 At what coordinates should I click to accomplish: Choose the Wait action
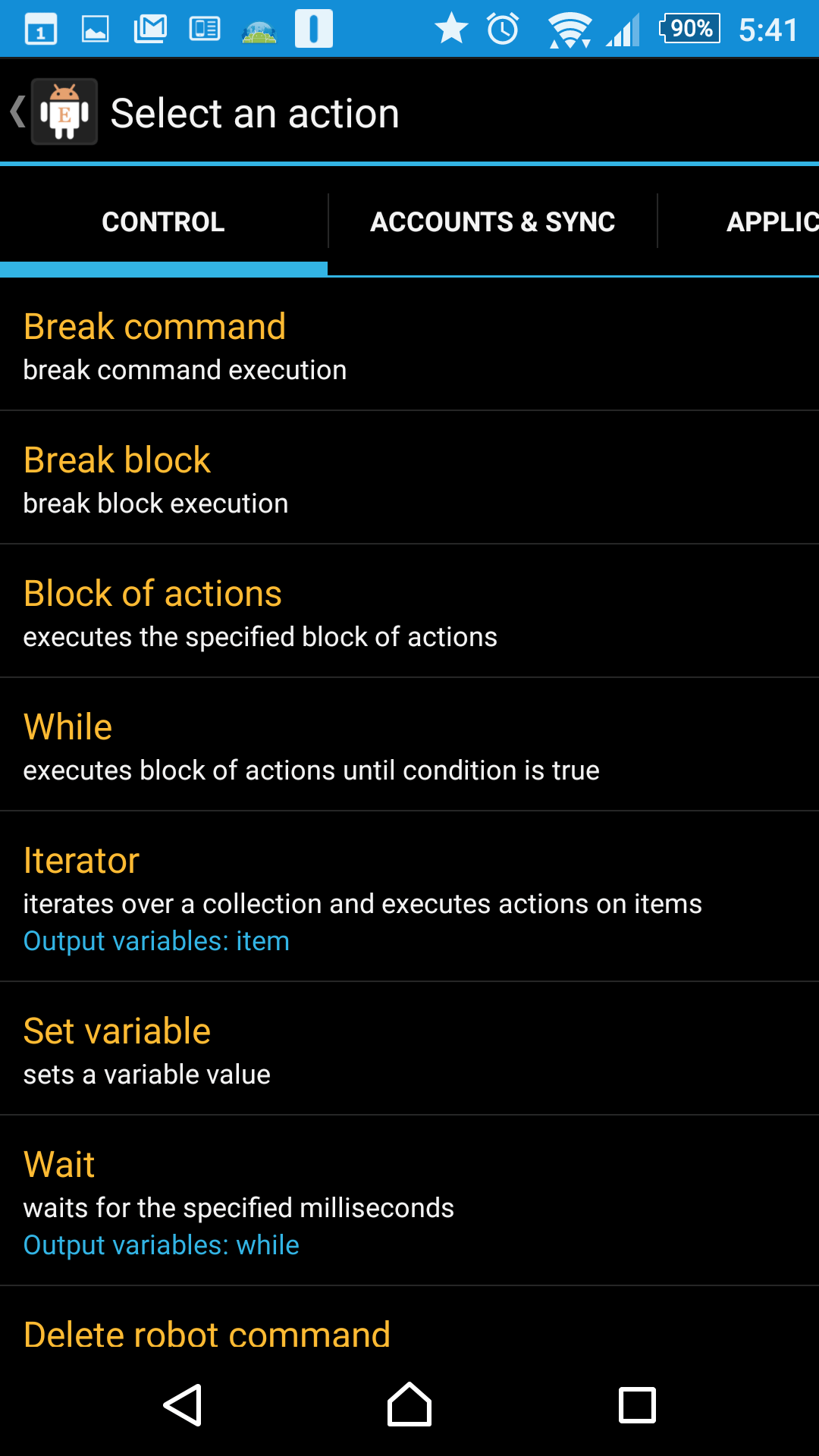(409, 1201)
